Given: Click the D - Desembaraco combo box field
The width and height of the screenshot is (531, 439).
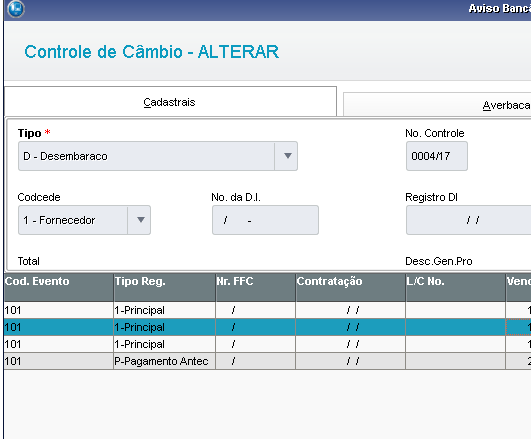Looking at the screenshot, I should coord(158,156).
